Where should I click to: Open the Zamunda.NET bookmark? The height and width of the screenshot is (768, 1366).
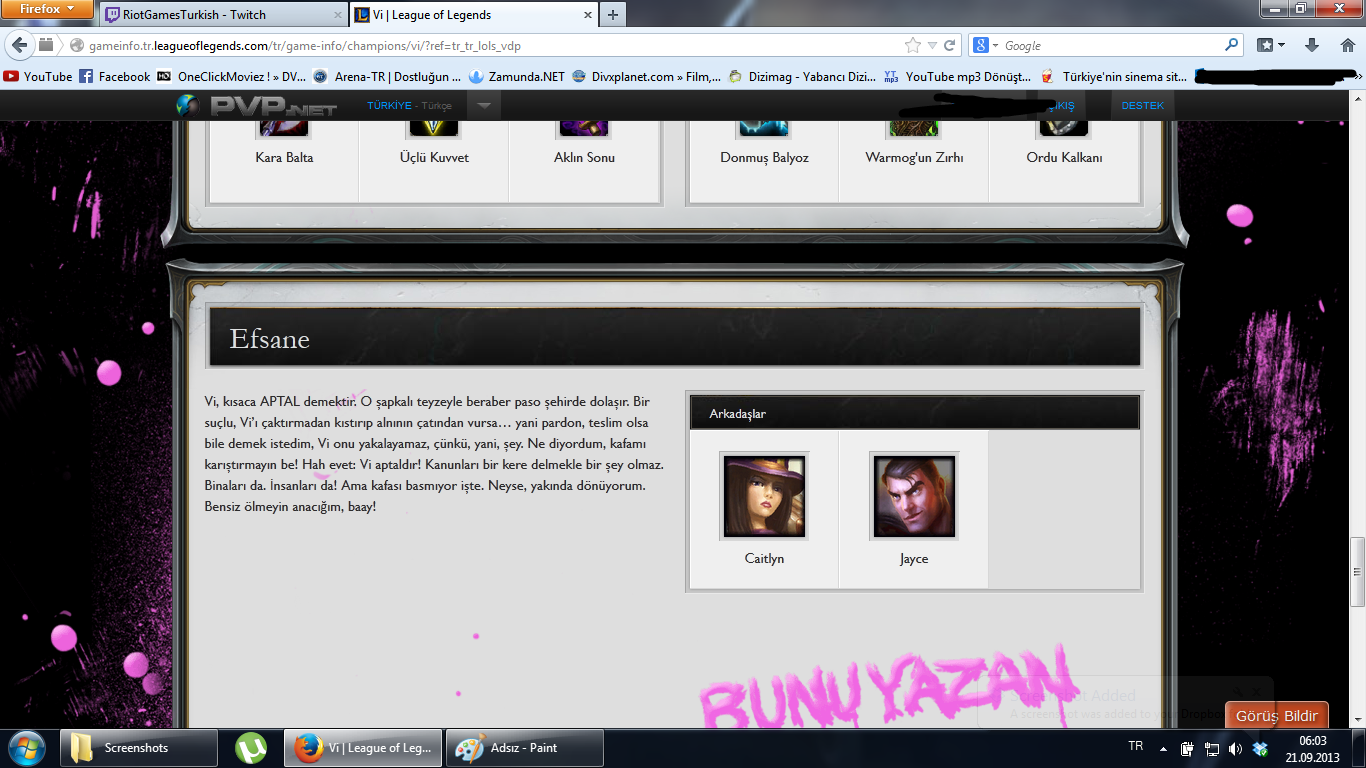pyautogui.click(x=517, y=76)
